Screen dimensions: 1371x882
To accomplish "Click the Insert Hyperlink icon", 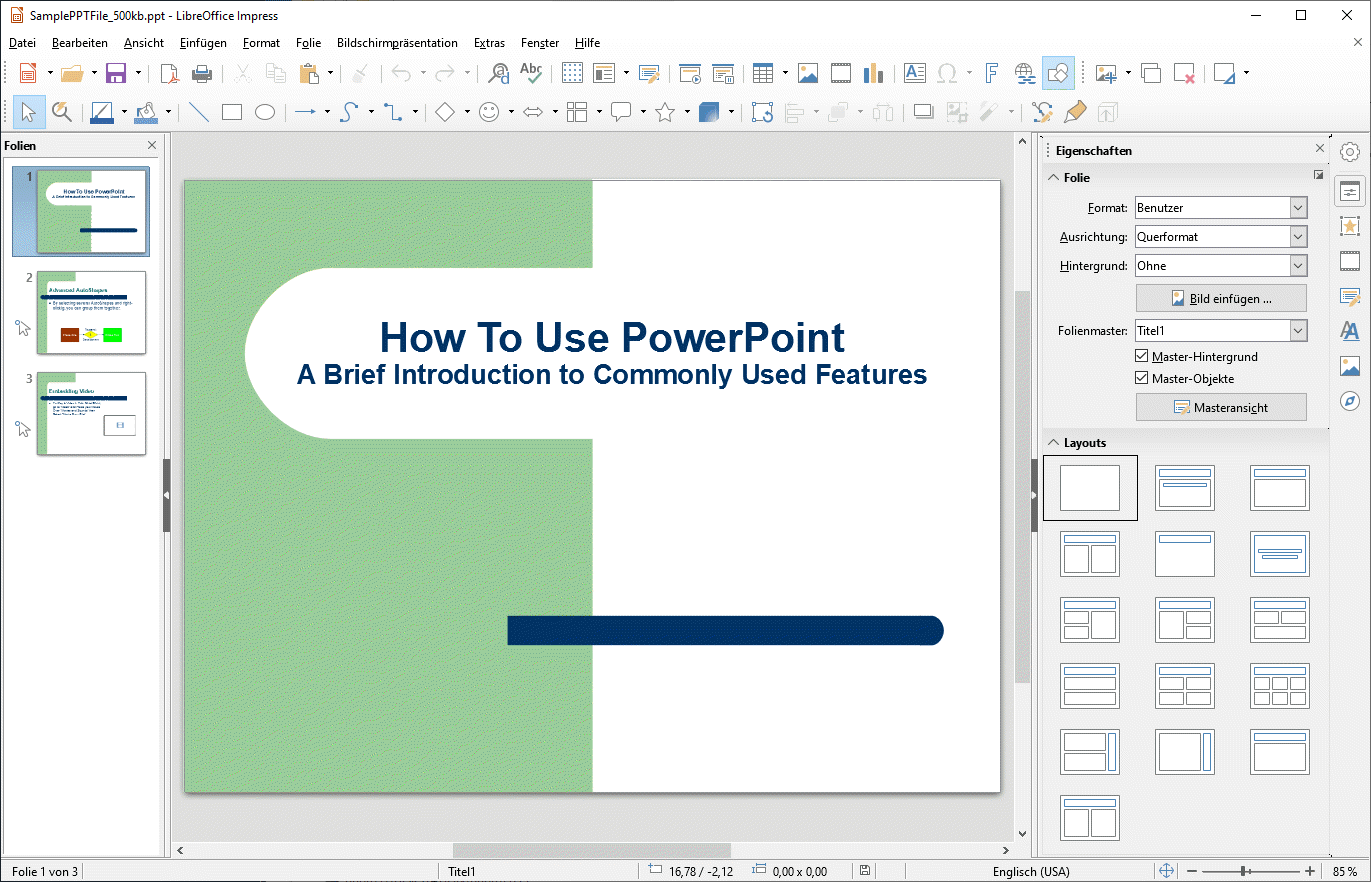I will tap(1025, 73).
